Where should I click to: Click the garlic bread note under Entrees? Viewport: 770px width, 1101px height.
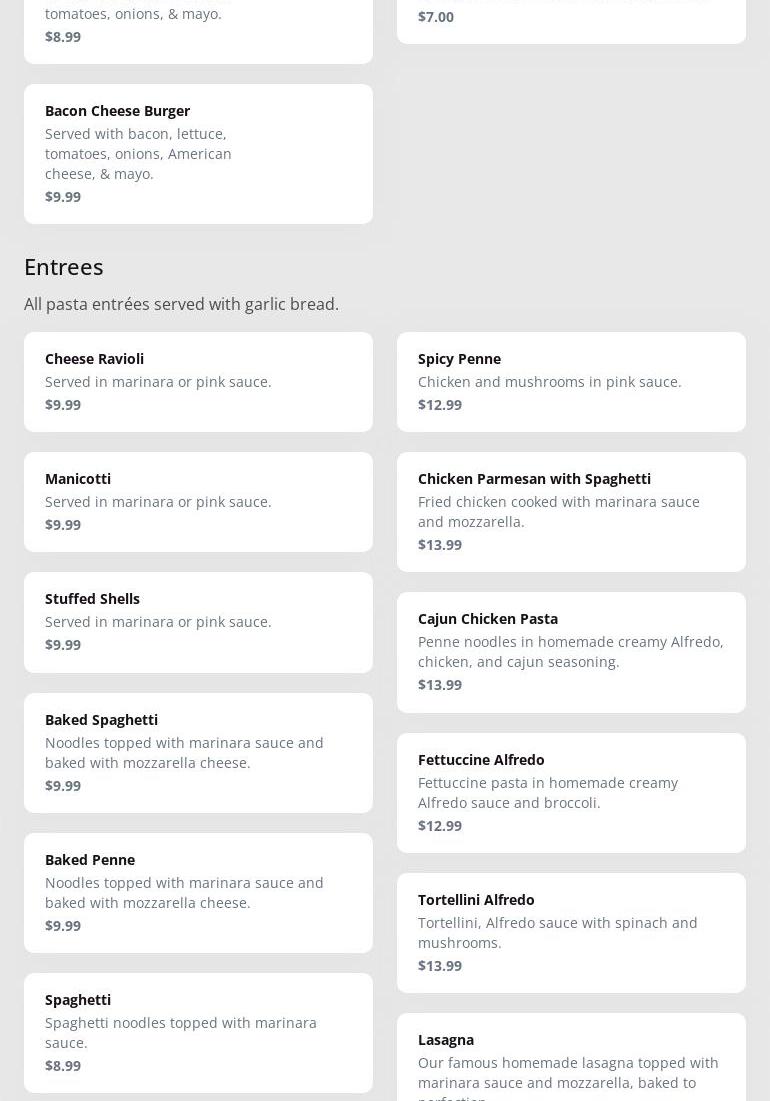coord(181,304)
